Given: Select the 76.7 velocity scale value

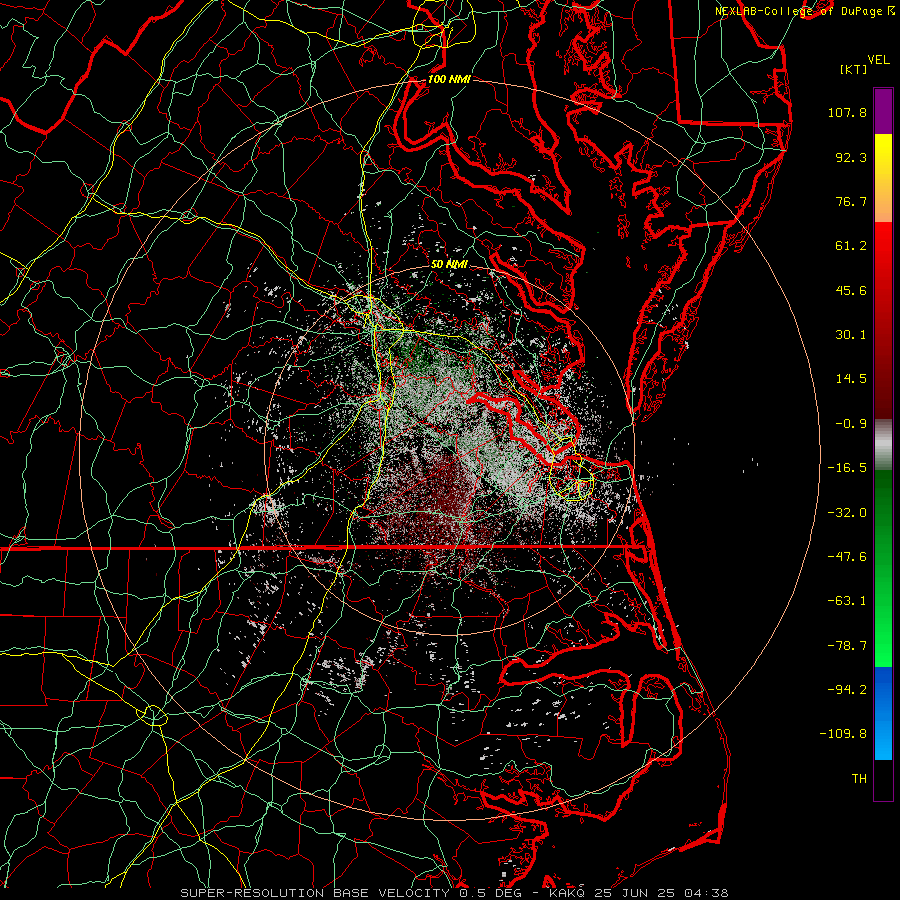Looking at the screenshot, I should tap(851, 201).
